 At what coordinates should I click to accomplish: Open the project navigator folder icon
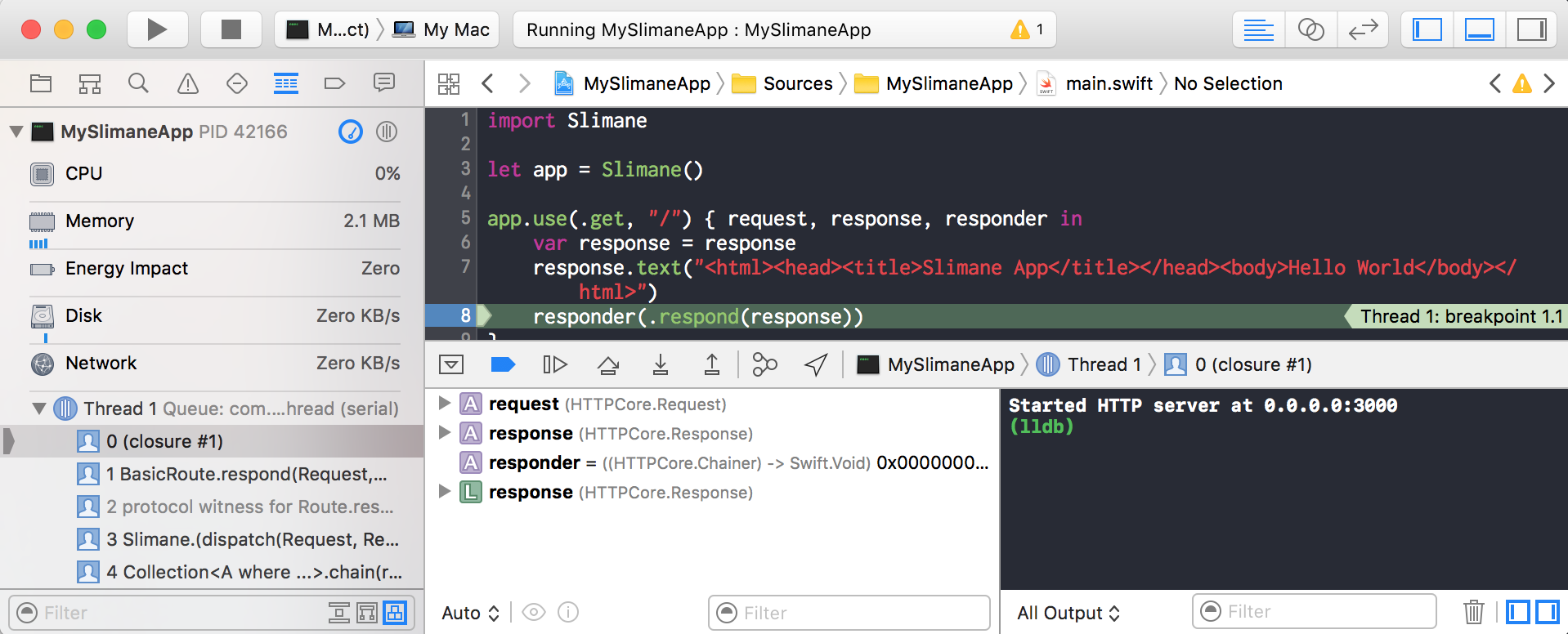tap(41, 83)
